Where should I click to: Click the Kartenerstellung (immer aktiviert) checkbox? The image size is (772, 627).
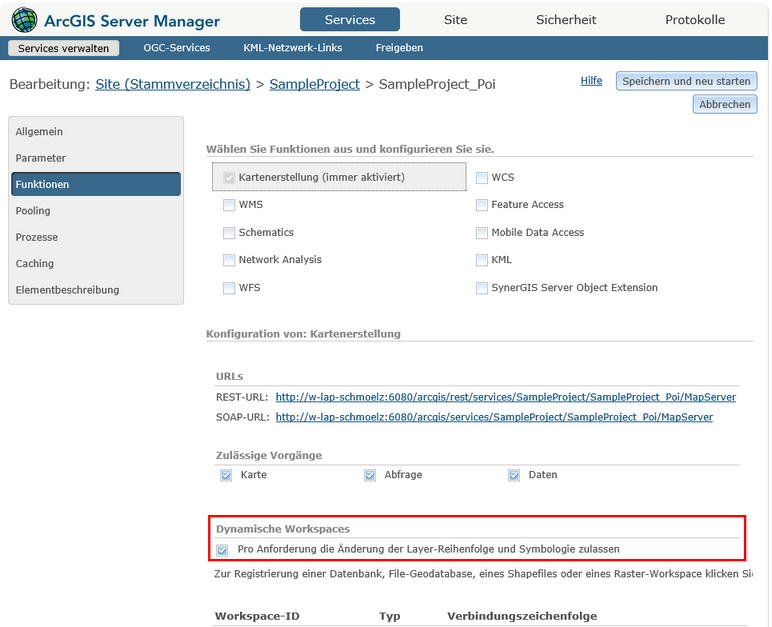[x=229, y=177]
